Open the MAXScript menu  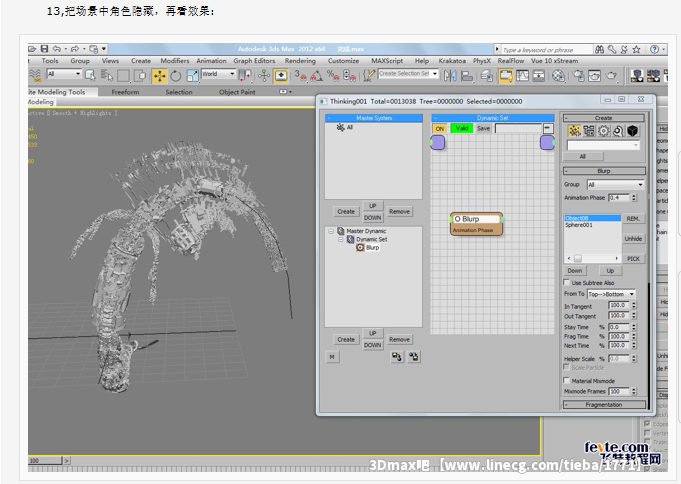387,61
